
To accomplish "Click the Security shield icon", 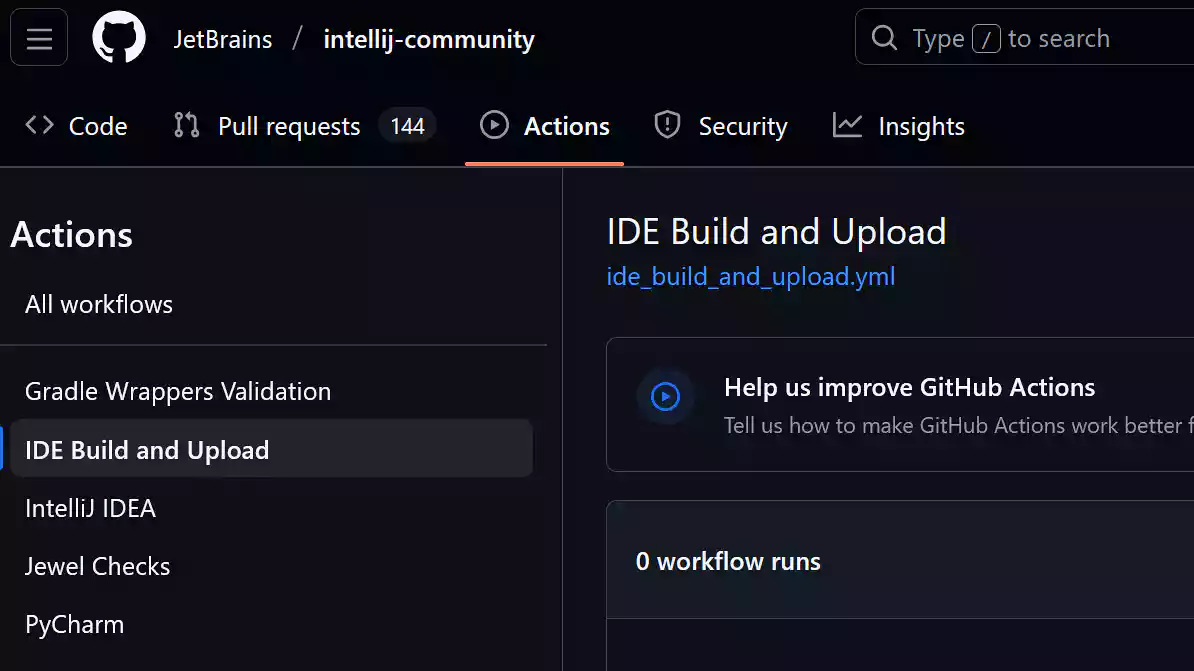I will 667,126.
